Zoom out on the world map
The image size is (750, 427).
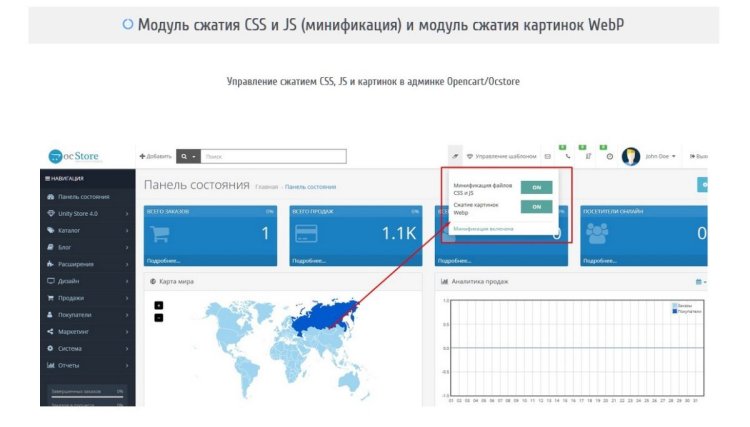pyautogui.click(x=158, y=317)
